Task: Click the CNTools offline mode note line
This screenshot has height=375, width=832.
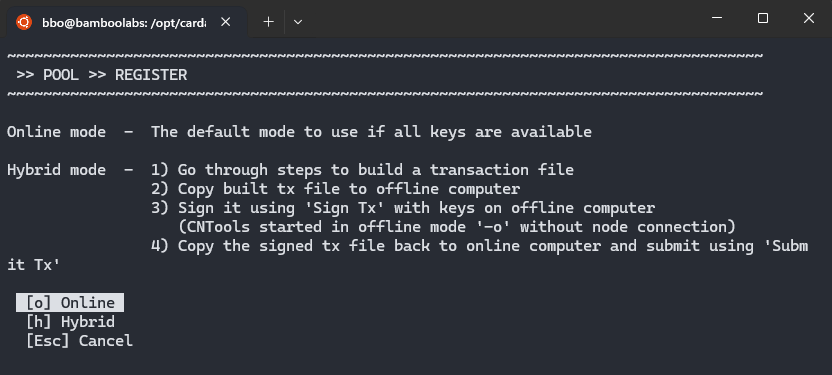Action: pyautogui.click(x=457, y=227)
